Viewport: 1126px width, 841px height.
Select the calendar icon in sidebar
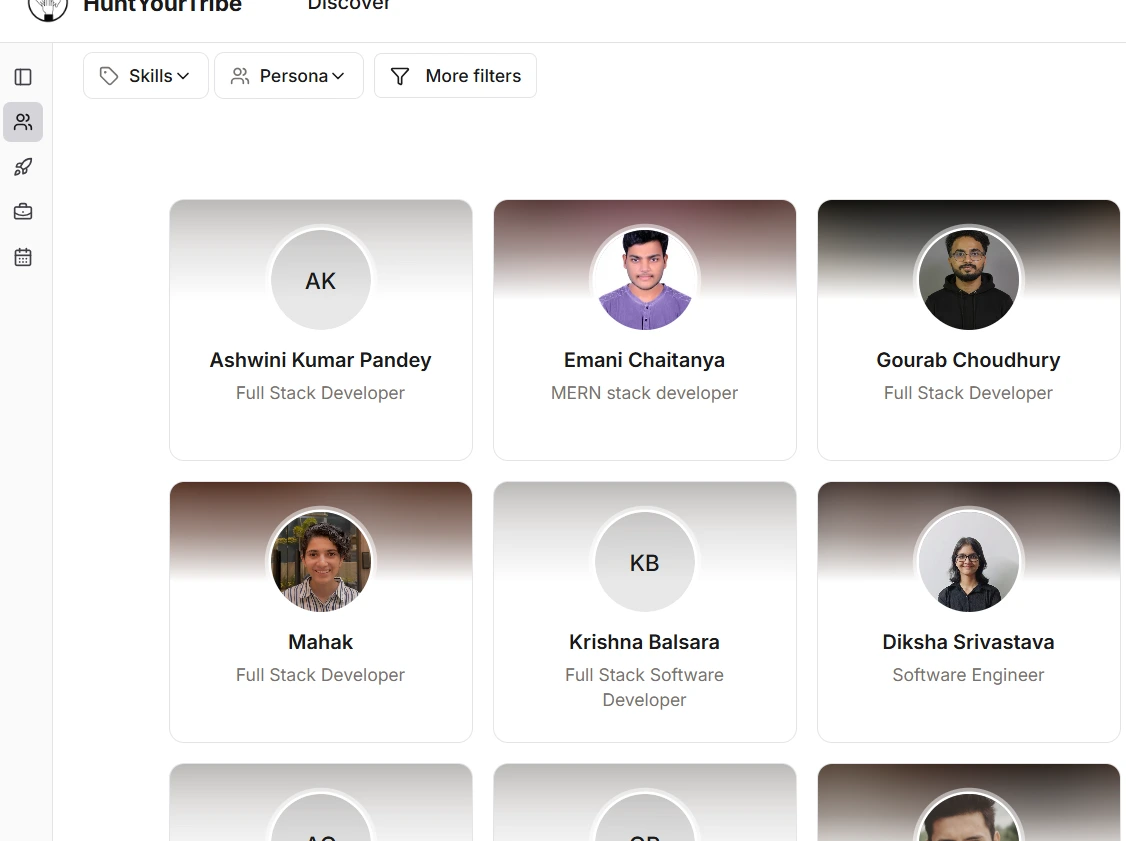[23, 257]
